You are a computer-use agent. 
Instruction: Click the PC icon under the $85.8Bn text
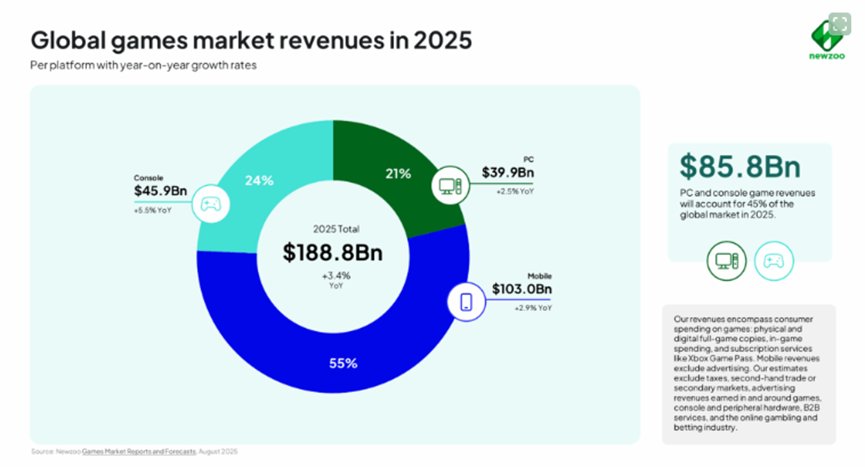click(726, 261)
